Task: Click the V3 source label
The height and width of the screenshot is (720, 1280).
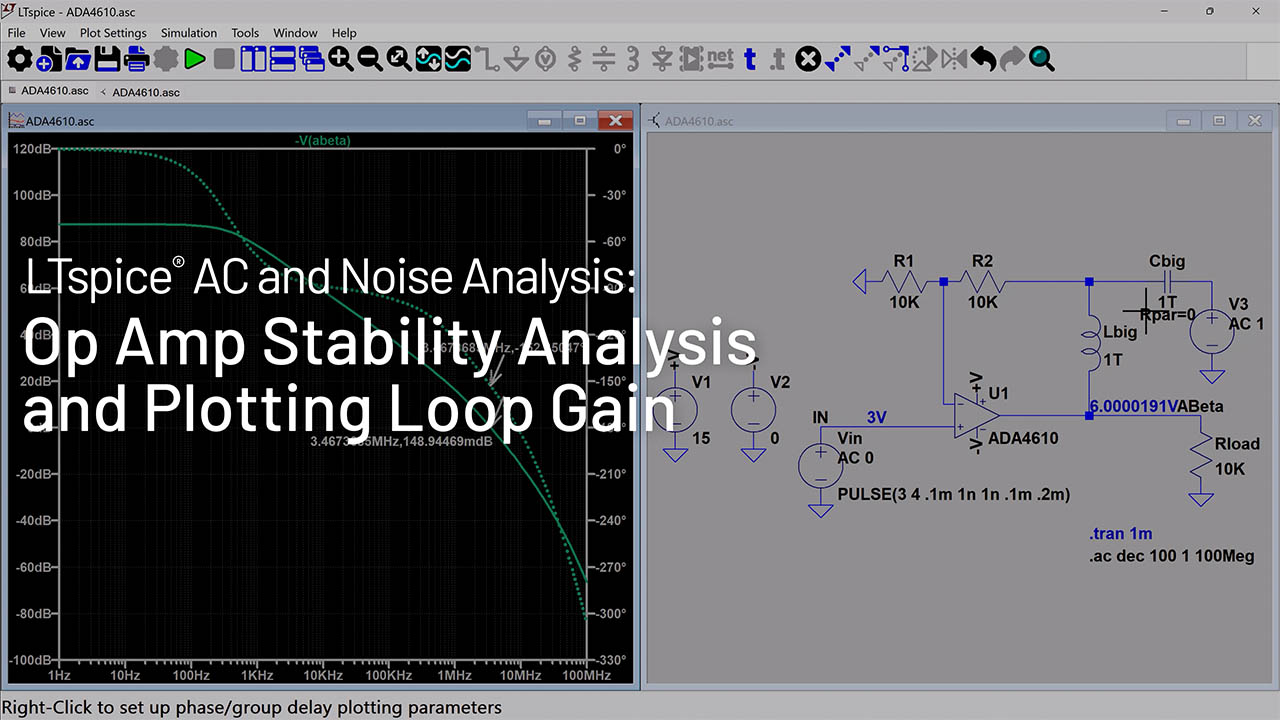Action: click(1239, 304)
